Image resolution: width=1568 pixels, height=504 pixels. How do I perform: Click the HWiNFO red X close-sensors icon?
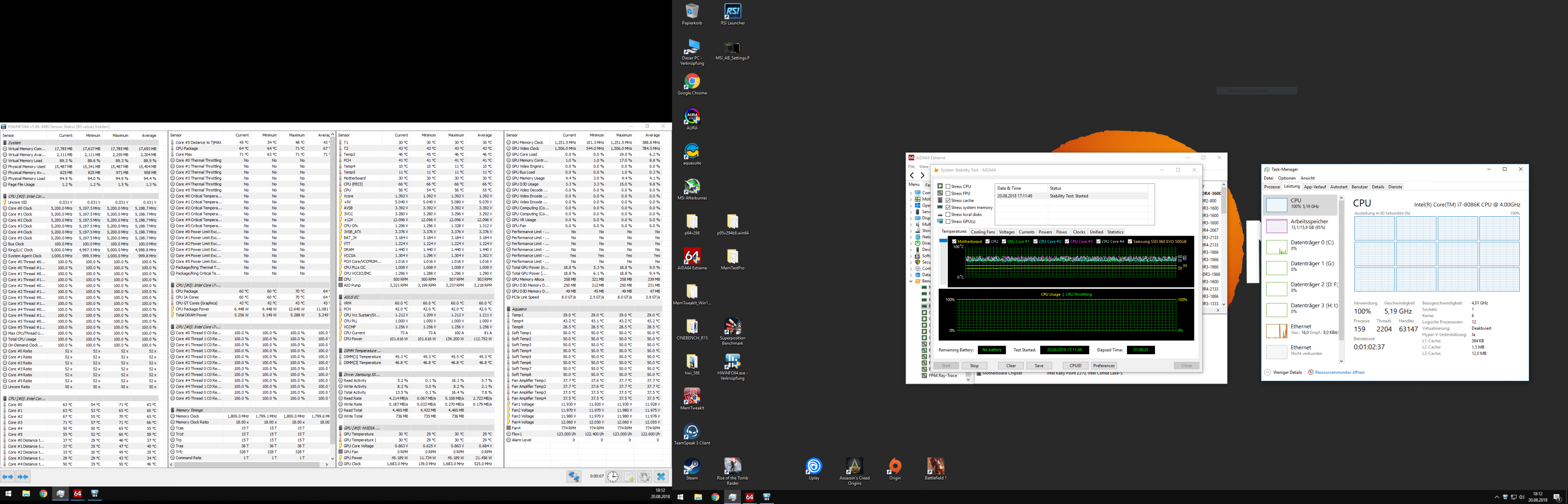click(x=661, y=477)
